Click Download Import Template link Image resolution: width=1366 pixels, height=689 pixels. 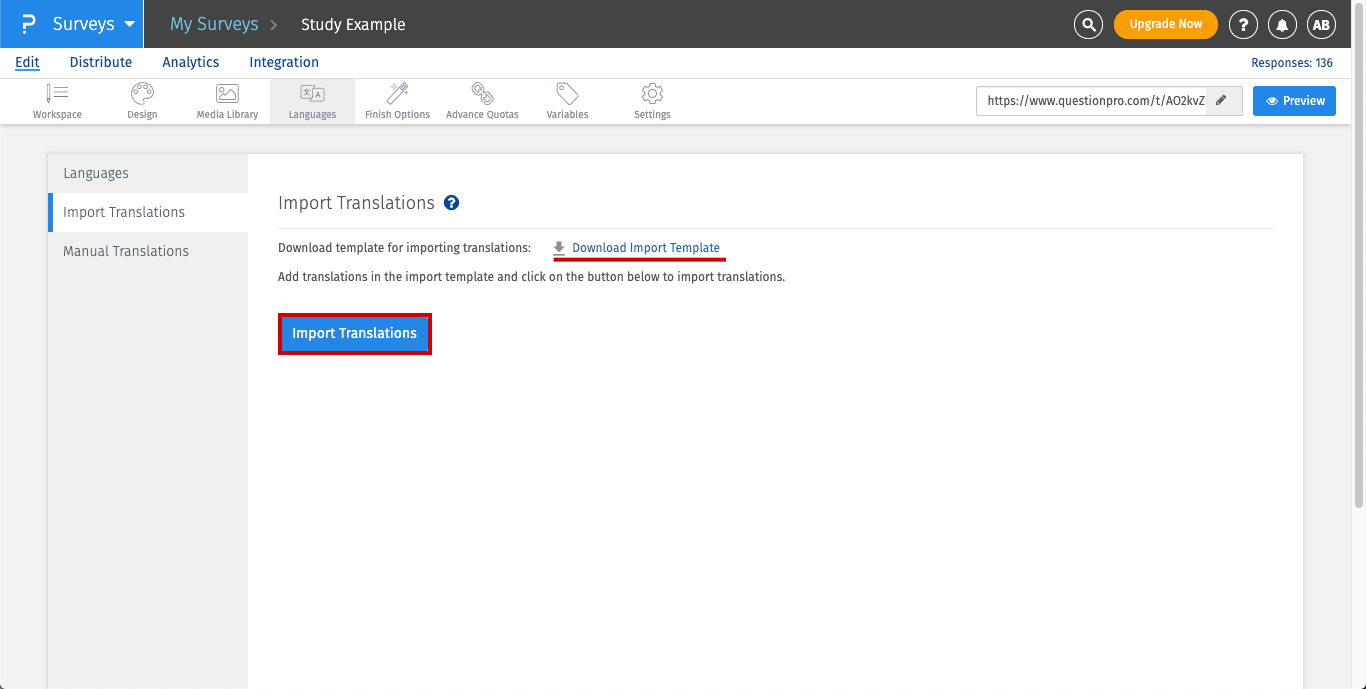pyautogui.click(x=645, y=248)
